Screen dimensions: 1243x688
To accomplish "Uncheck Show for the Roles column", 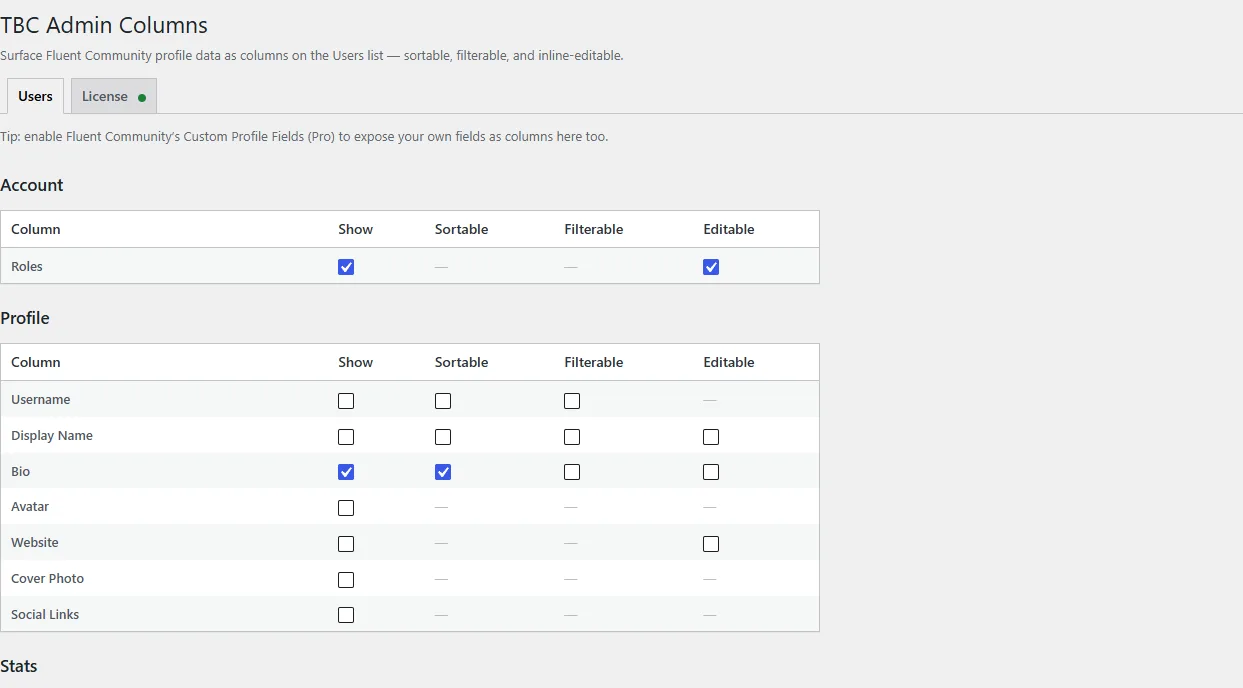I will click(x=346, y=267).
